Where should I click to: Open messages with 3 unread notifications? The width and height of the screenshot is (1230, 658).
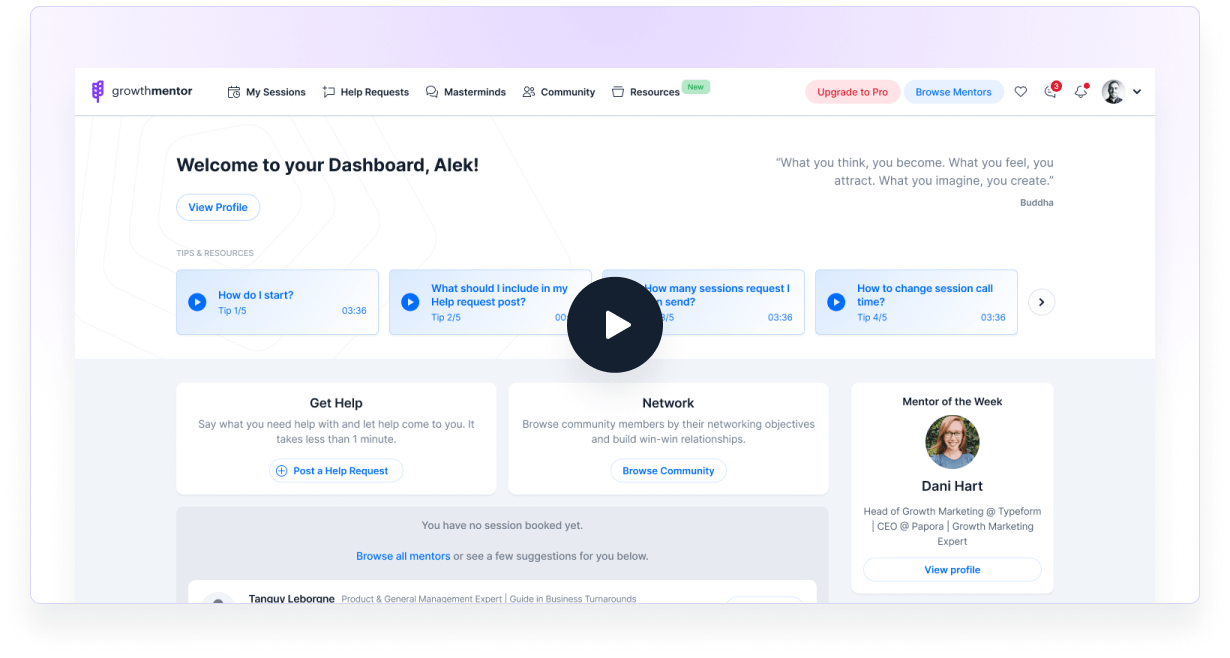1049,91
